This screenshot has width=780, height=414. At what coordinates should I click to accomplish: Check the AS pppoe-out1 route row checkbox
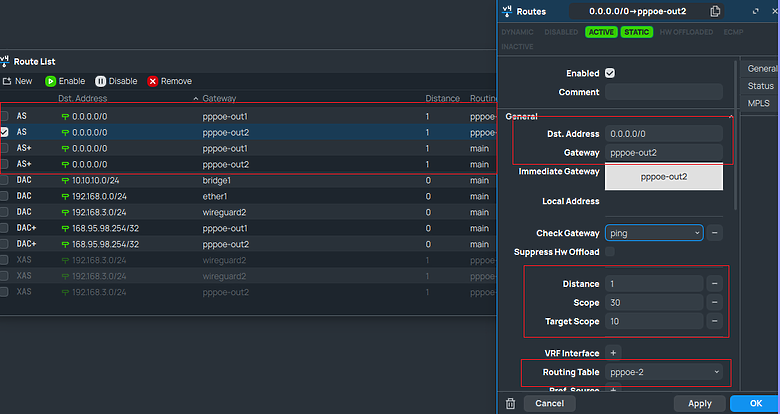(4, 116)
